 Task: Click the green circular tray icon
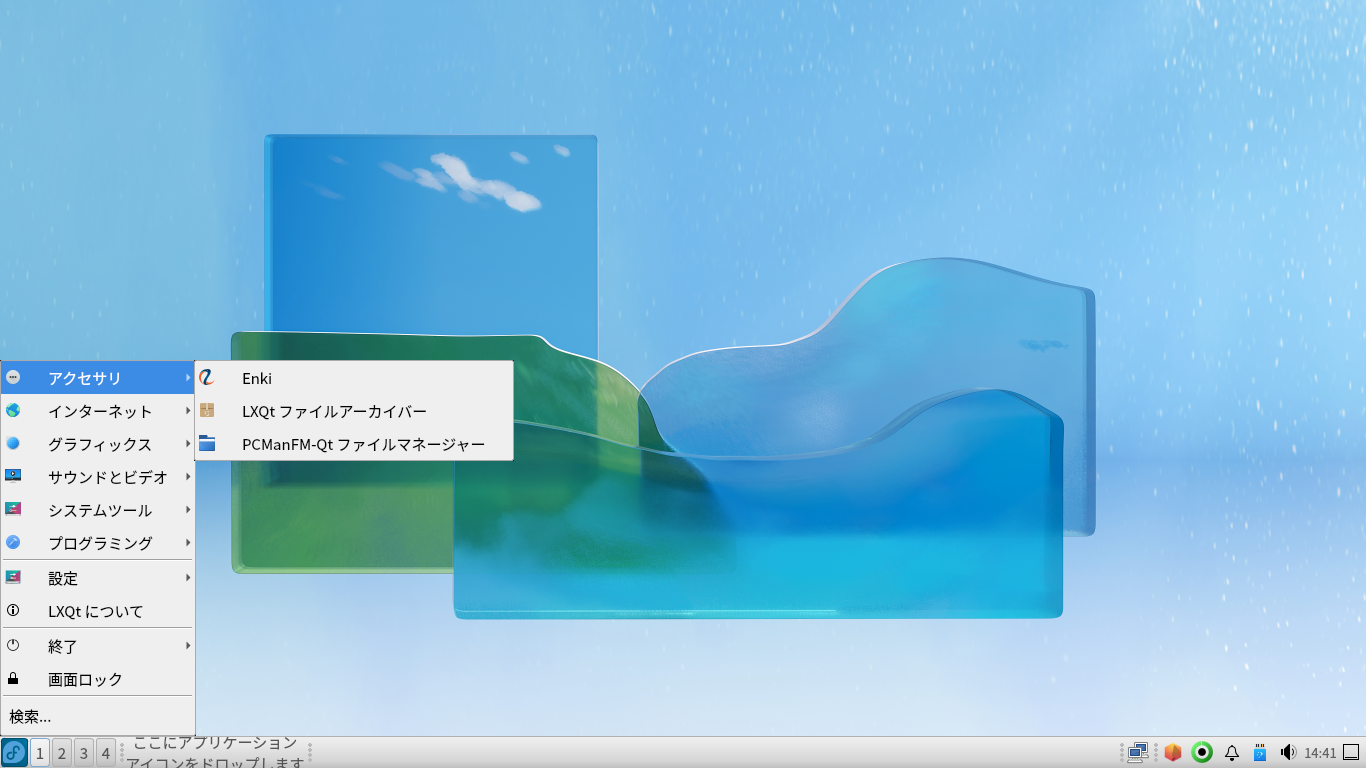(1202, 753)
